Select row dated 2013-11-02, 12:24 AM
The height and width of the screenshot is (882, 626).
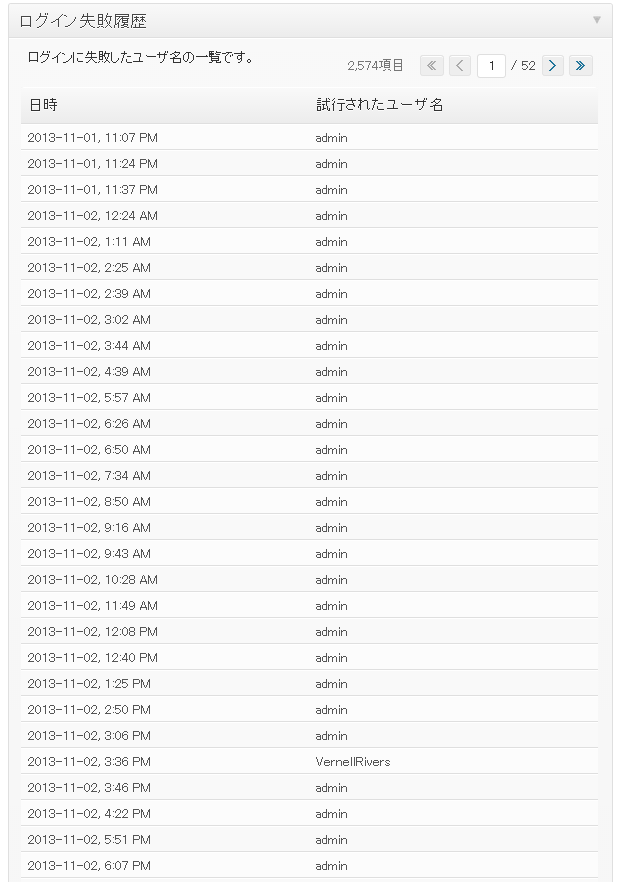[309, 215]
